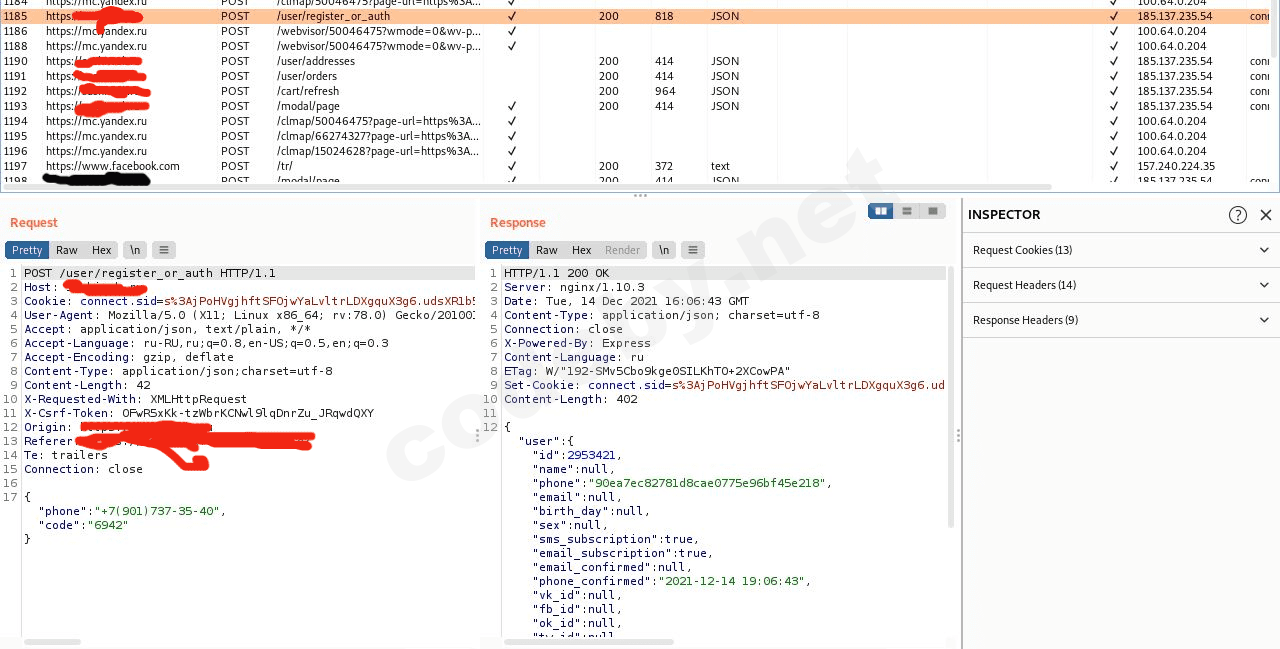Expand the Response Headers (9) section
The image size is (1280, 649).
(x=1120, y=320)
